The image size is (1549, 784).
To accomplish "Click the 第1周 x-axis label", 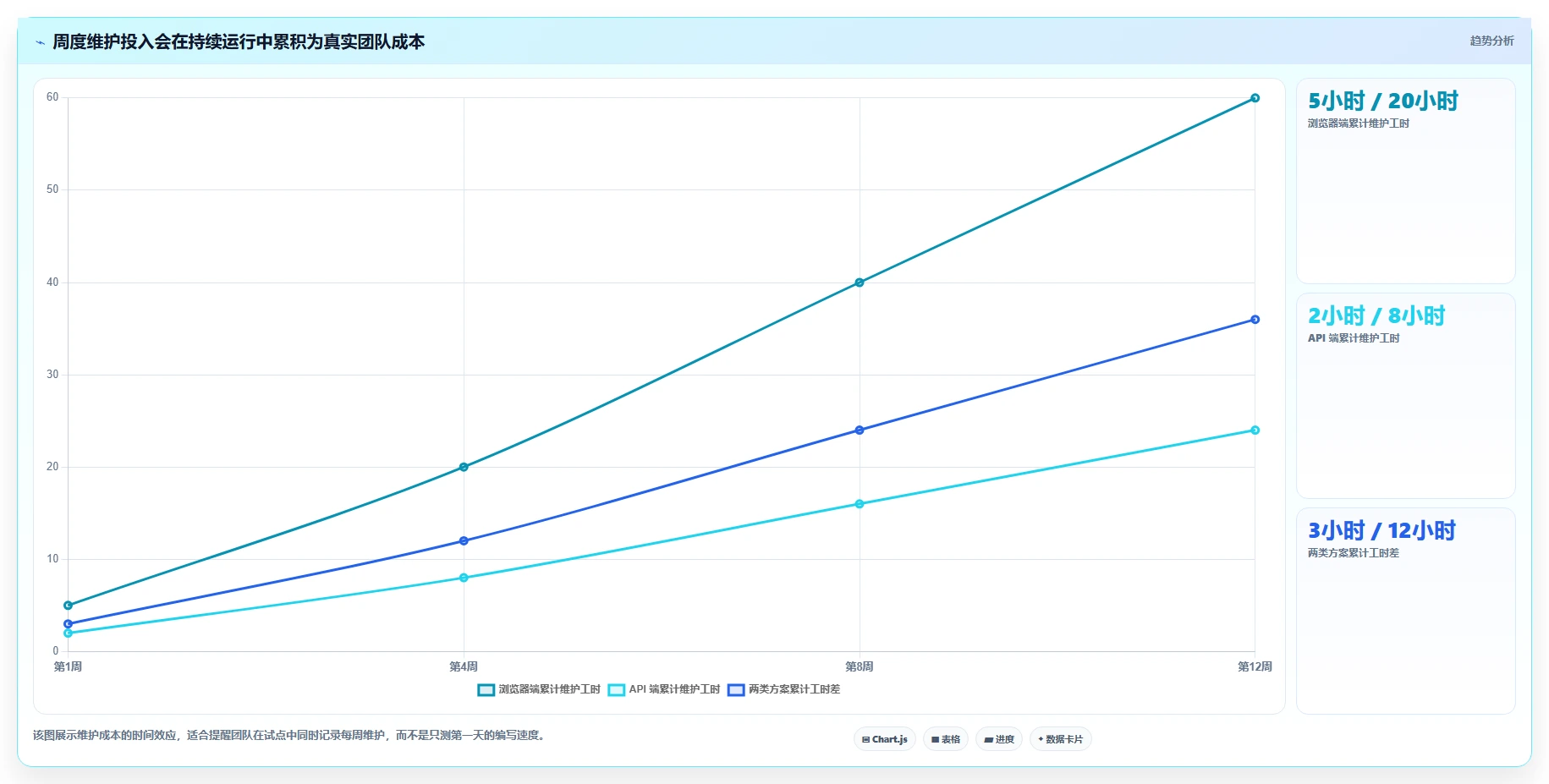I will [x=69, y=667].
